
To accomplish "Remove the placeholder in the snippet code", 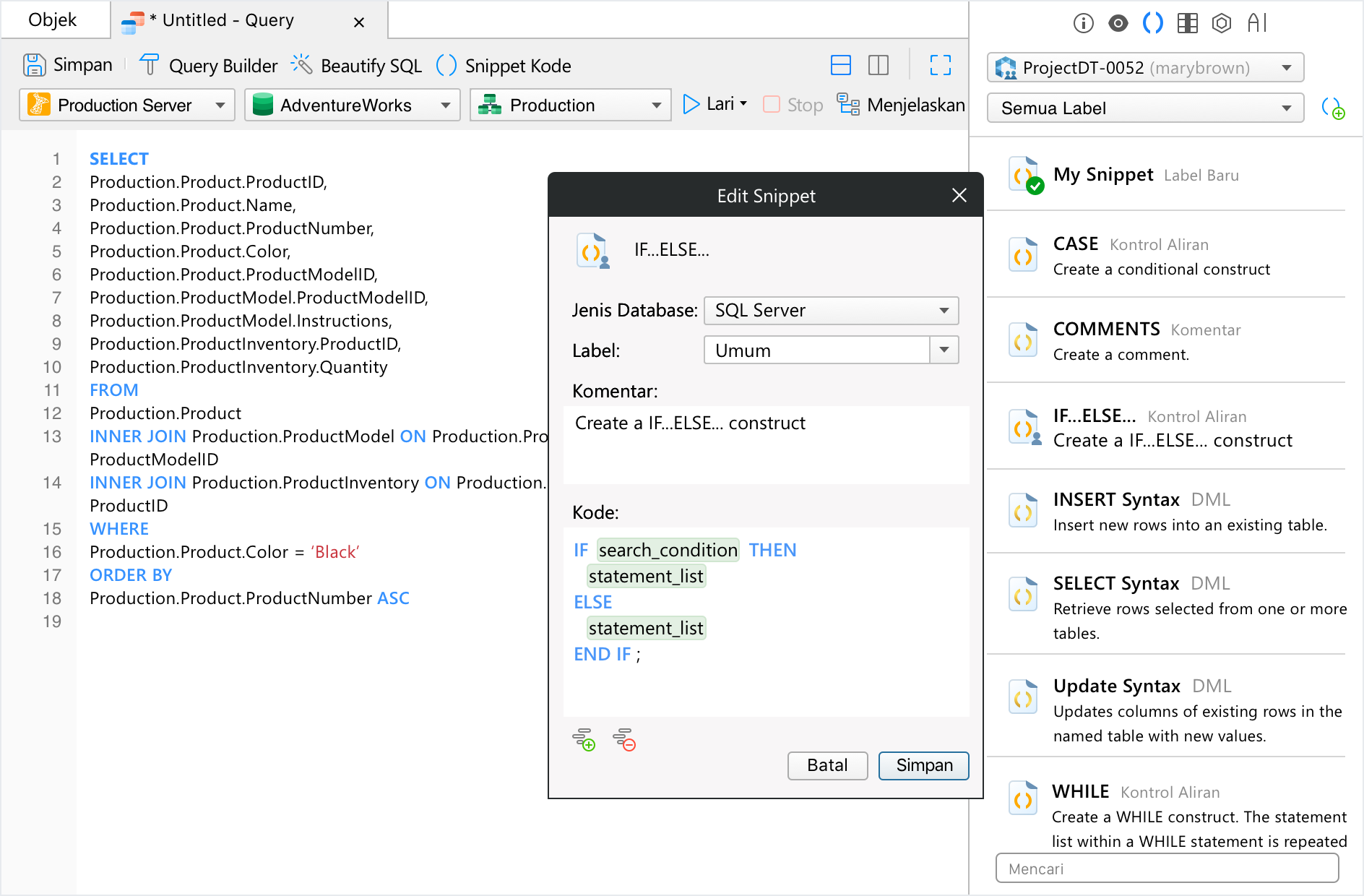I will (624, 740).
